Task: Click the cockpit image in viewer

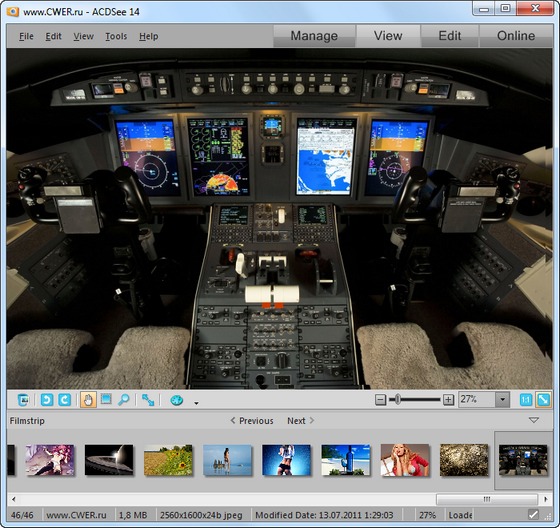Action: pyautogui.click(x=279, y=219)
